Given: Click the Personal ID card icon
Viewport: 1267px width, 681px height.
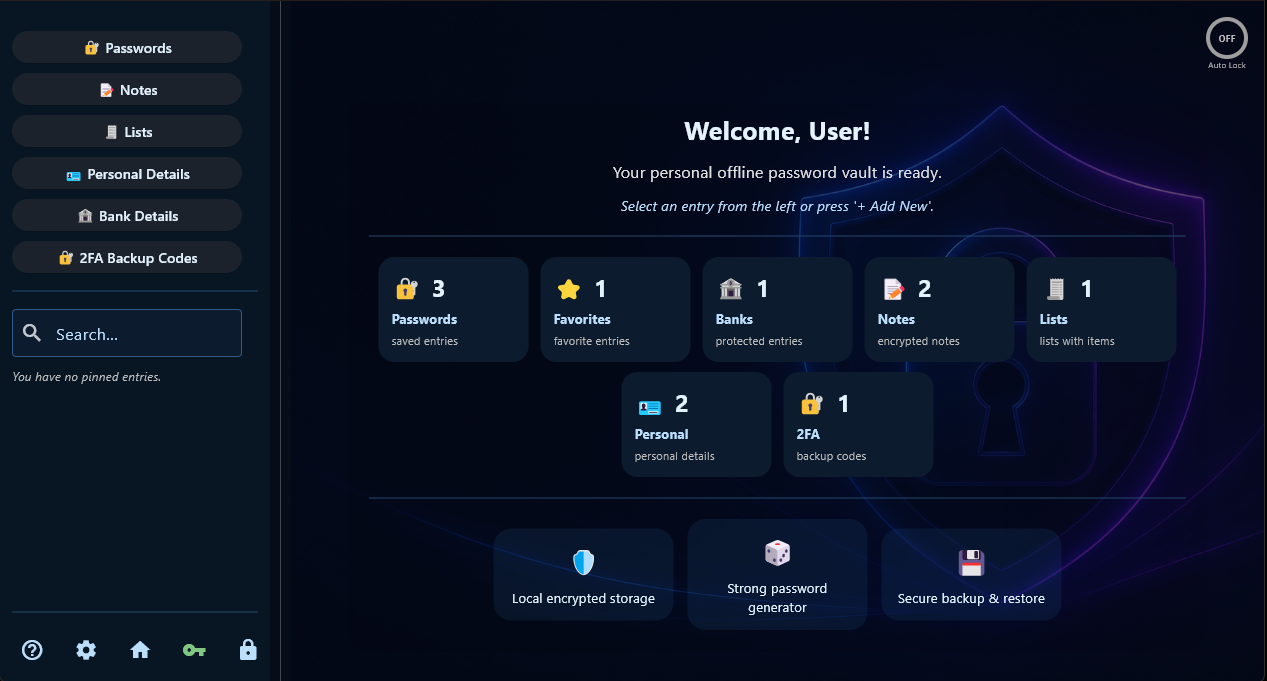Looking at the screenshot, I should pyautogui.click(x=649, y=406).
